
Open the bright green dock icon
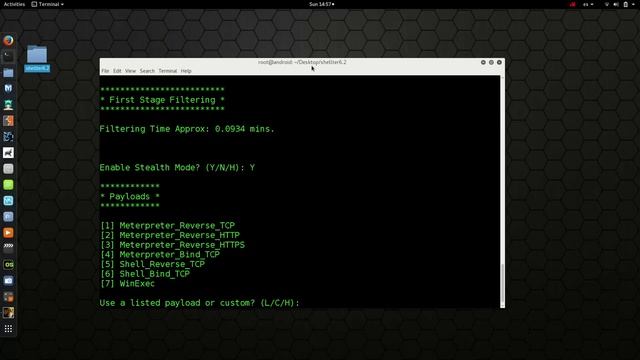coord(8,184)
